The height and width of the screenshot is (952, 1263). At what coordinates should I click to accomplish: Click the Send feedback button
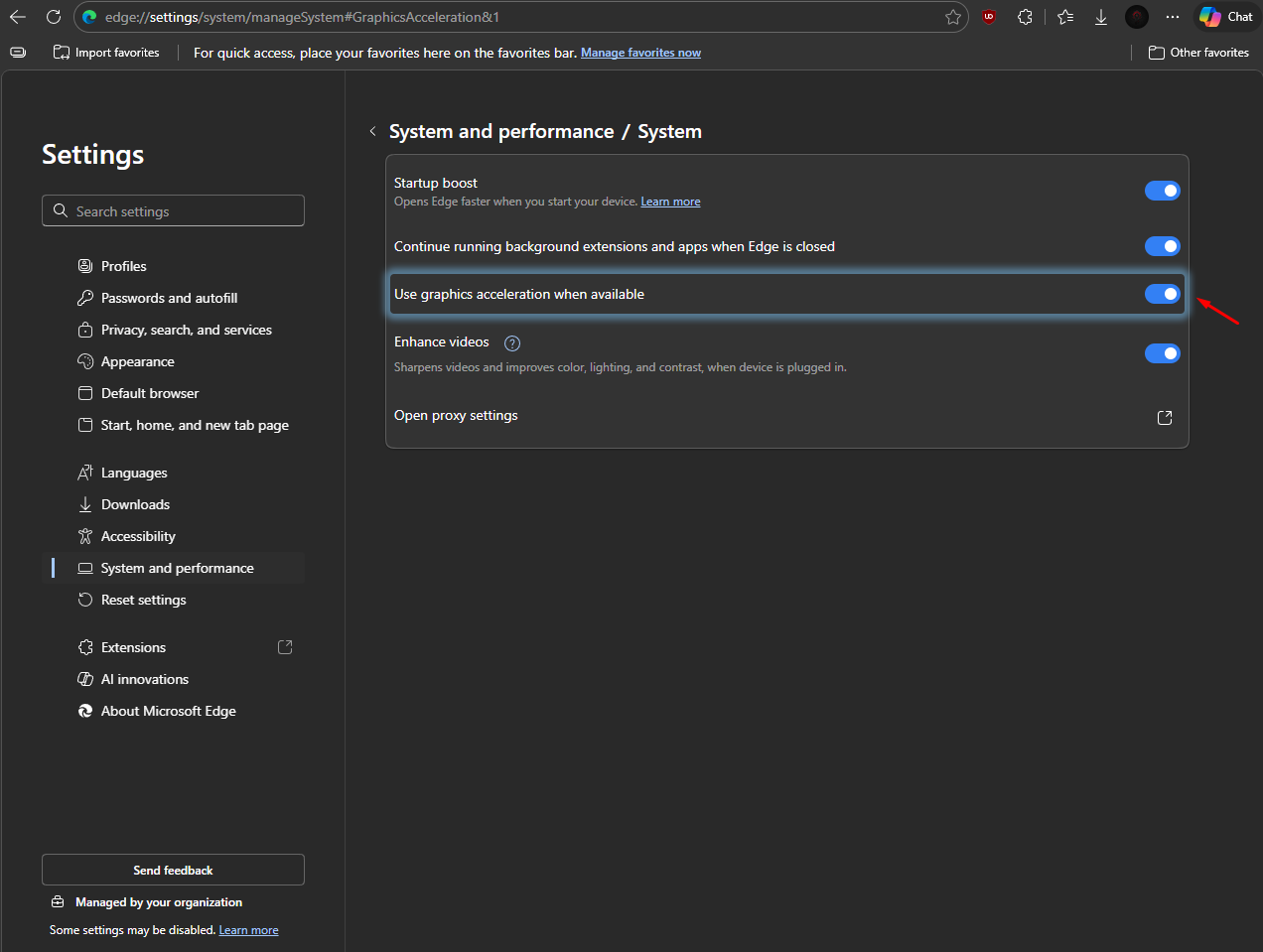(173, 870)
